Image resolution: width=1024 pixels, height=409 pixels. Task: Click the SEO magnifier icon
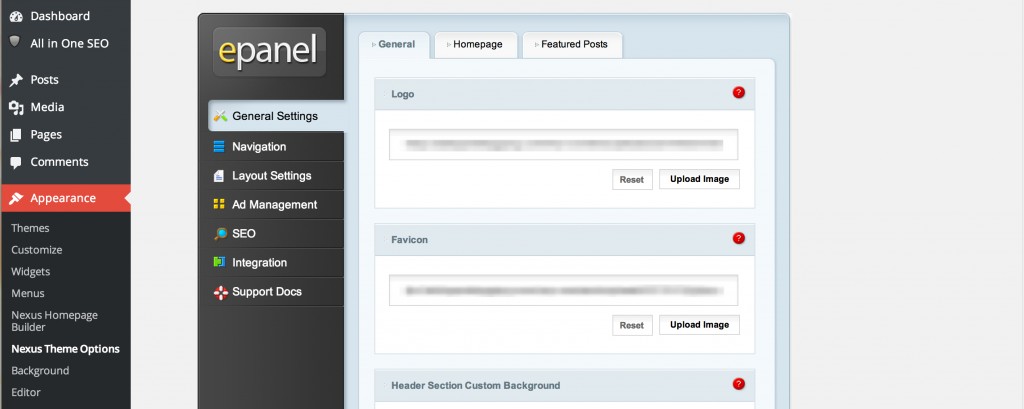tap(220, 234)
